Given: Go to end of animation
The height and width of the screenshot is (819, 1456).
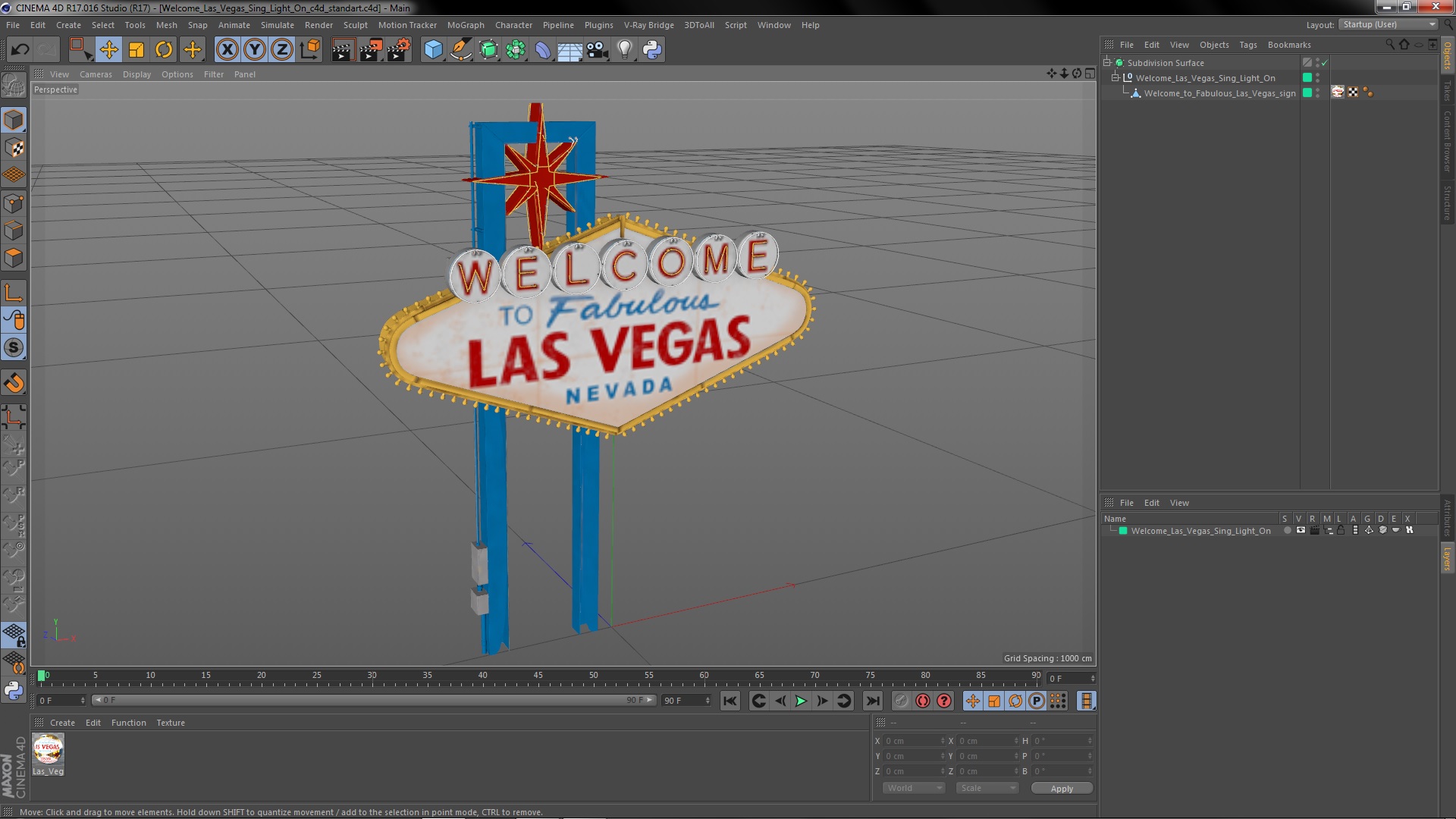Looking at the screenshot, I should (873, 701).
